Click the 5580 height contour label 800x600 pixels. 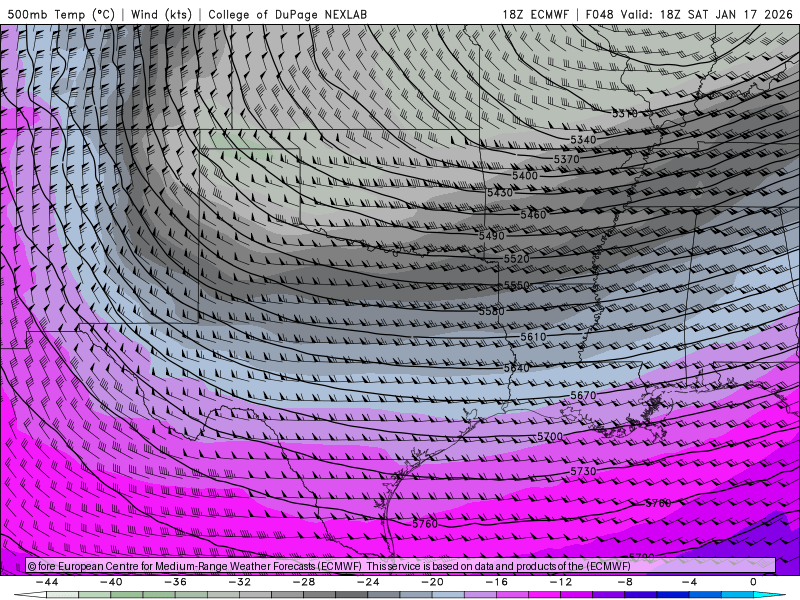[x=492, y=311]
